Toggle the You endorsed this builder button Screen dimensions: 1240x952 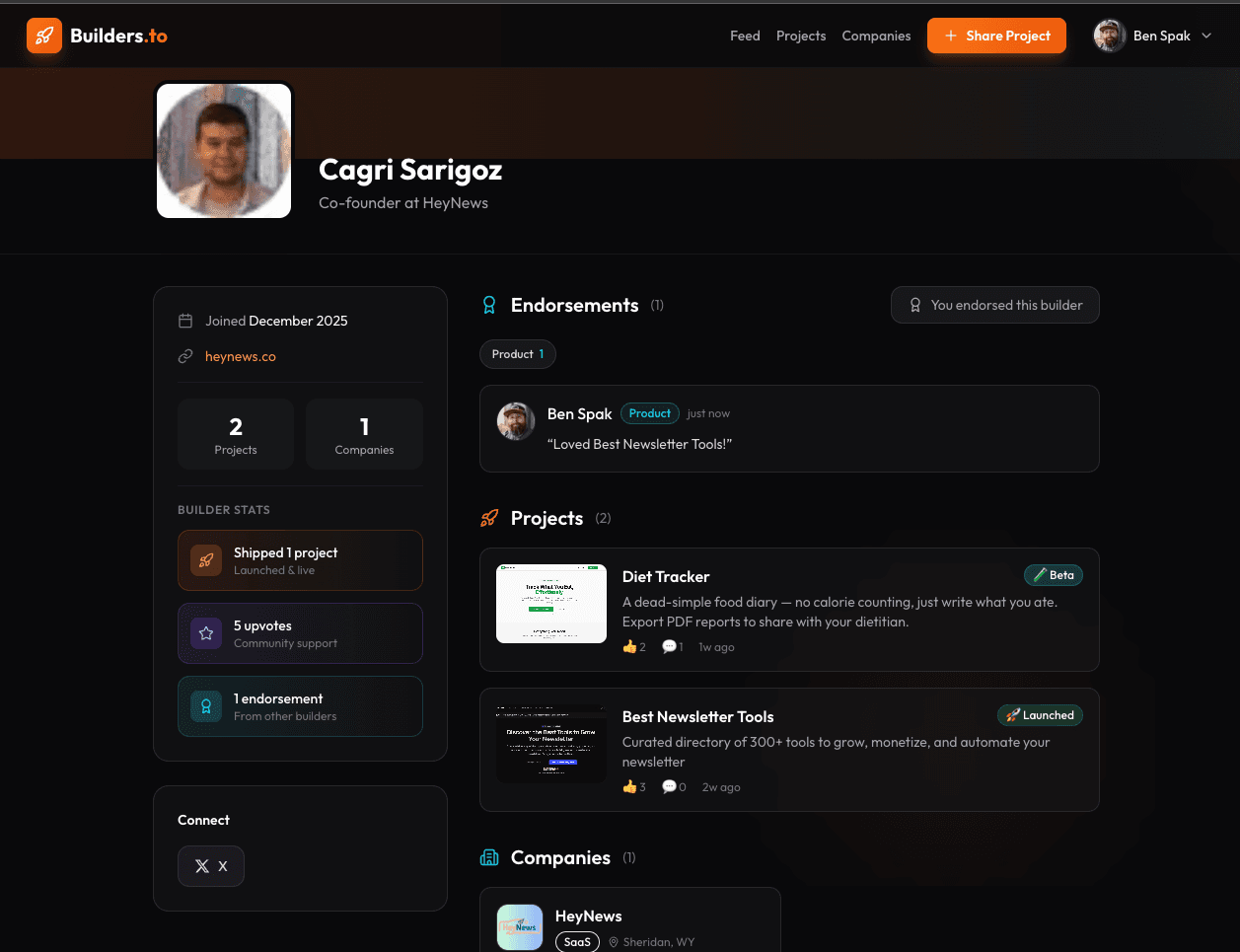(995, 305)
